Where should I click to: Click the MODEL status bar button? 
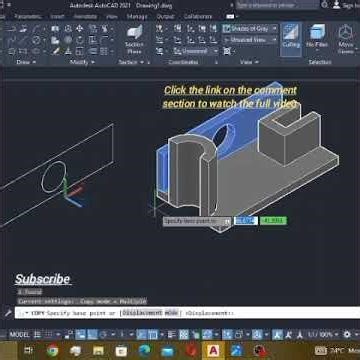(x=20, y=334)
